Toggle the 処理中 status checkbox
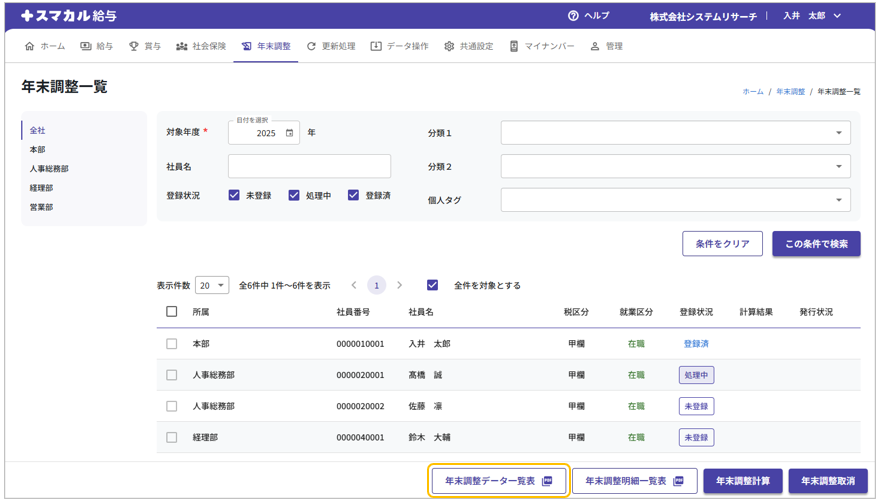The height and width of the screenshot is (501, 880). point(294,196)
